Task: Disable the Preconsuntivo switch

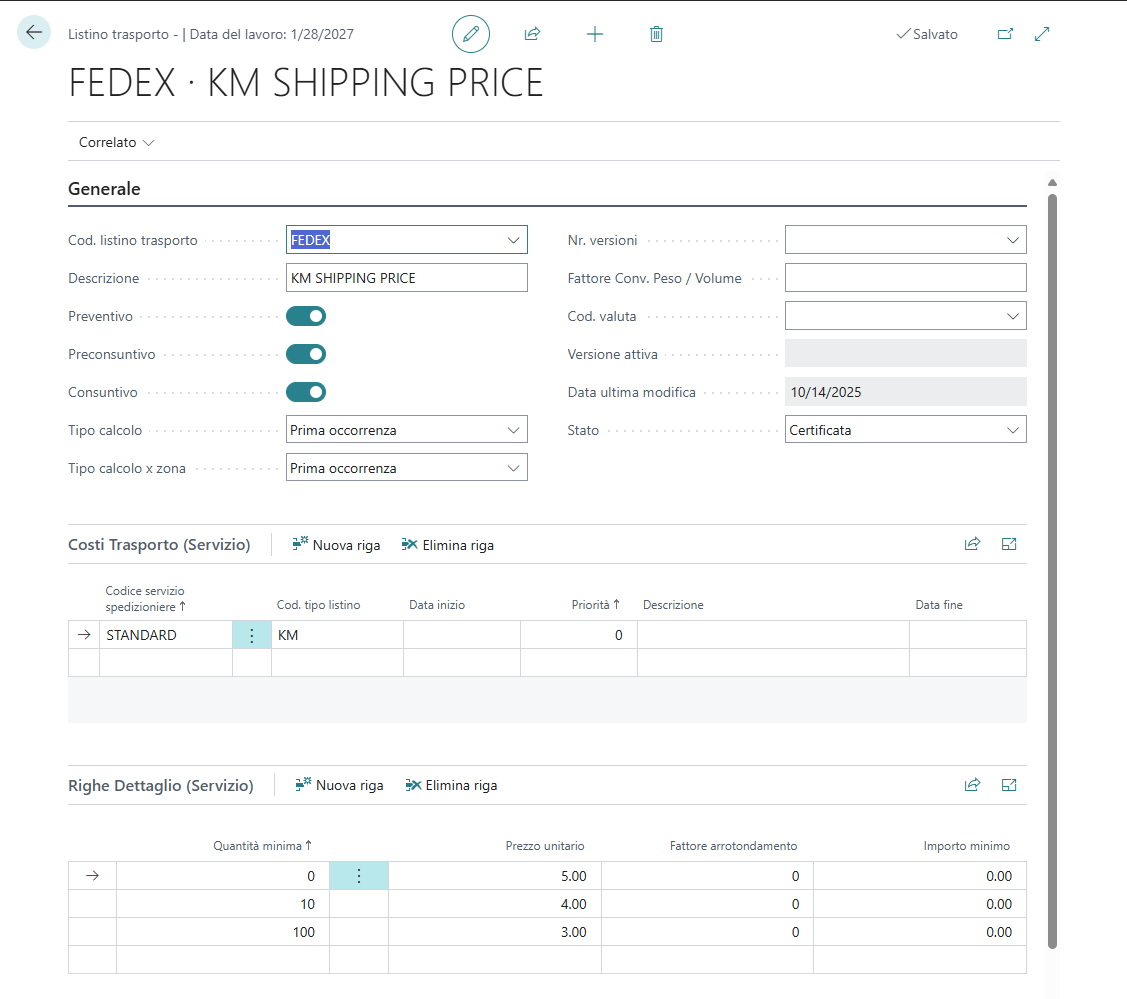Action: pos(306,354)
